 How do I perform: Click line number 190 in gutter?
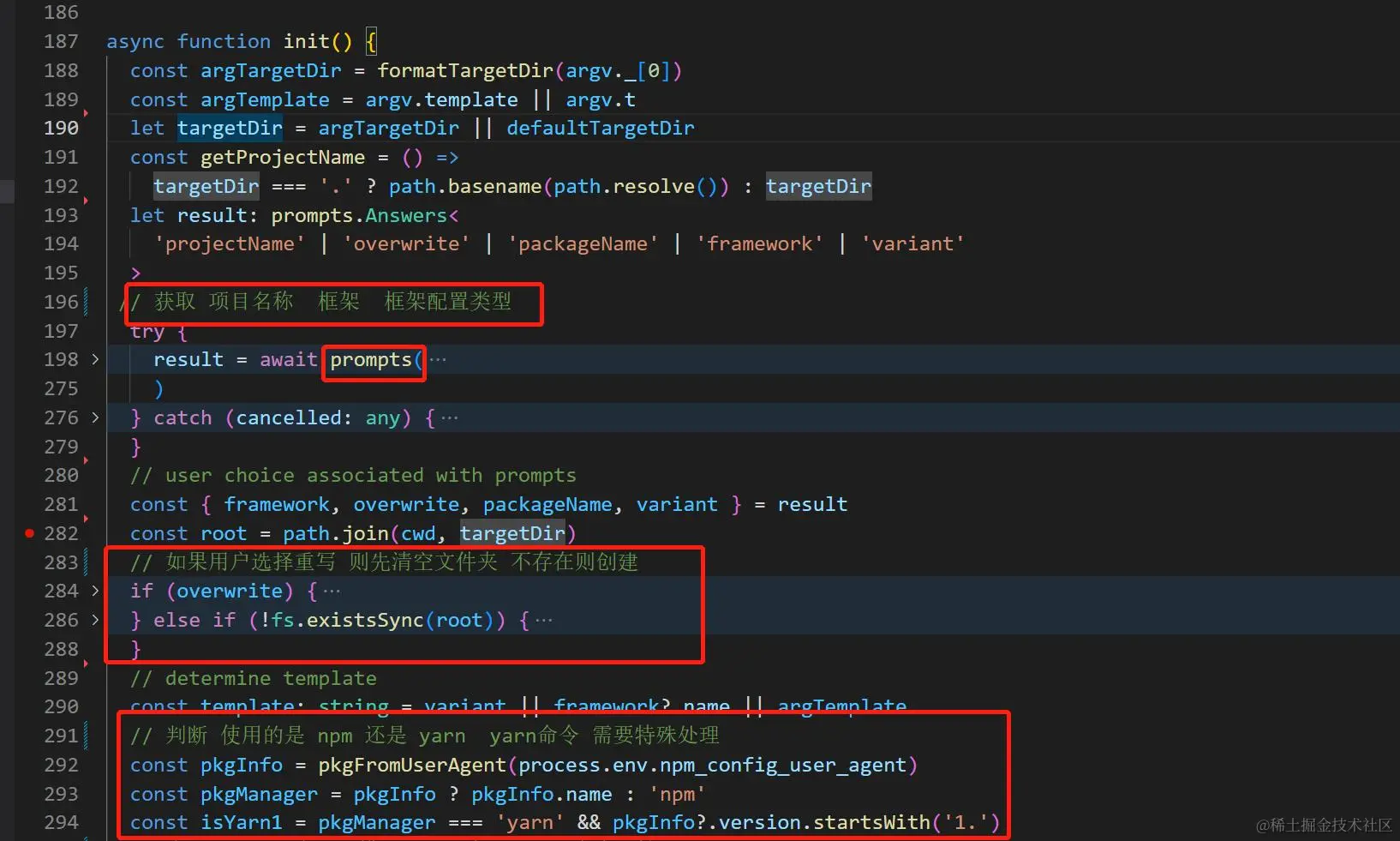61,128
